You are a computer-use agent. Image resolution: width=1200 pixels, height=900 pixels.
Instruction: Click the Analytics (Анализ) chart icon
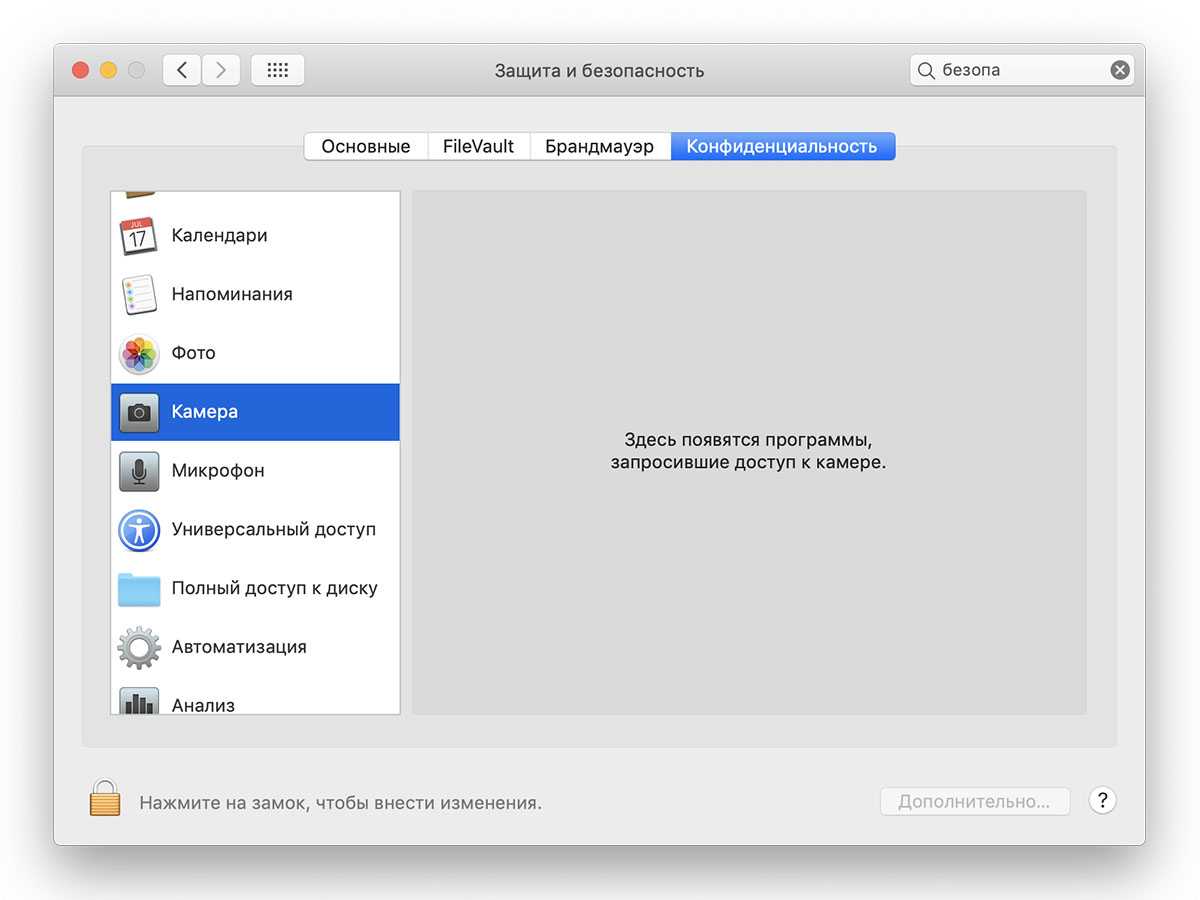point(138,701)
